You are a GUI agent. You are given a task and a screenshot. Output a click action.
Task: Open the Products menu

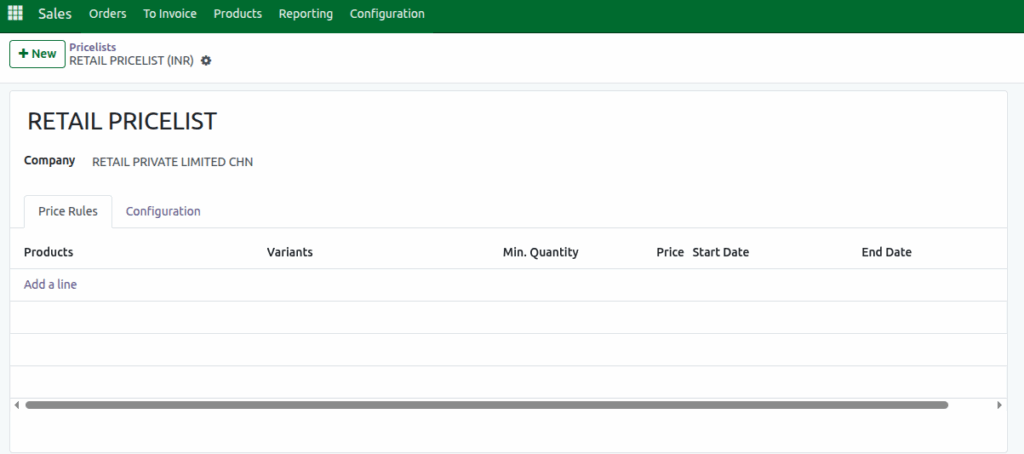(238, 14)
